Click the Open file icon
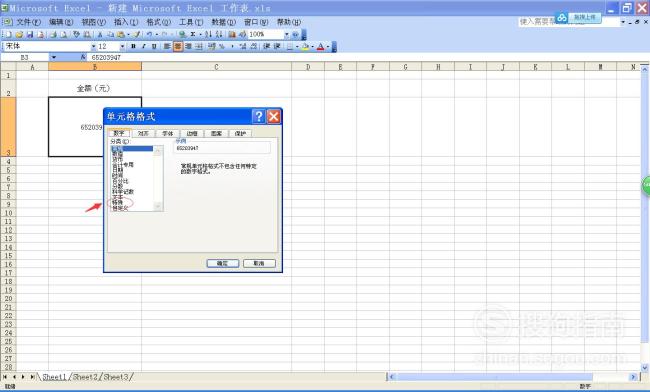This screenshot has height=392, width=650. tap(19, 34)
